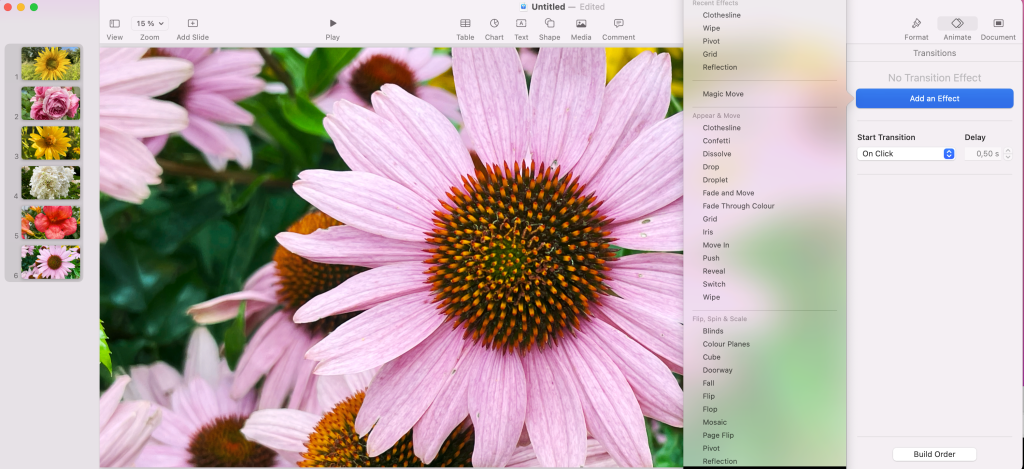Click the Delay stepper arrows
The image size is (1024, 469).
point(1008,154)
